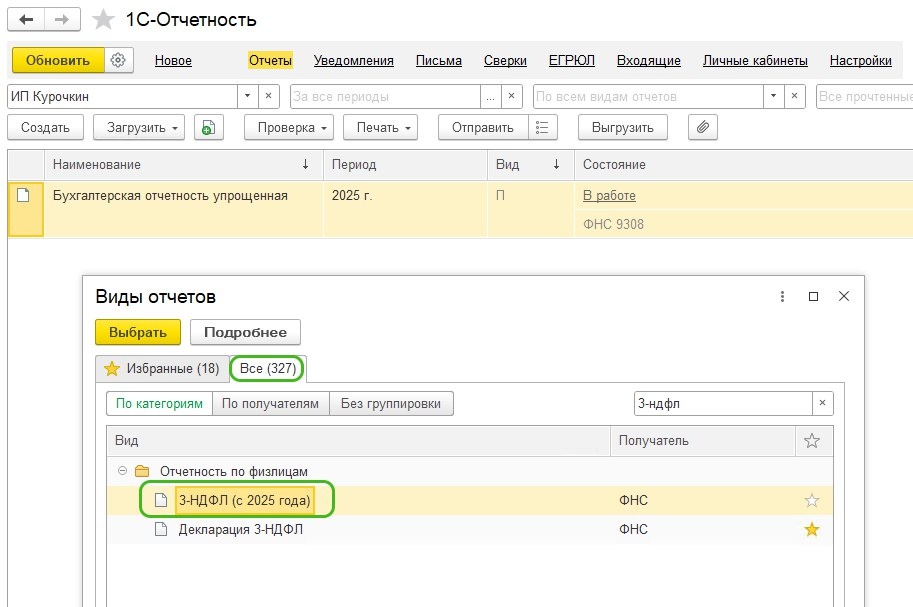Expand the Загрузить dropdown button

point(139,128)
